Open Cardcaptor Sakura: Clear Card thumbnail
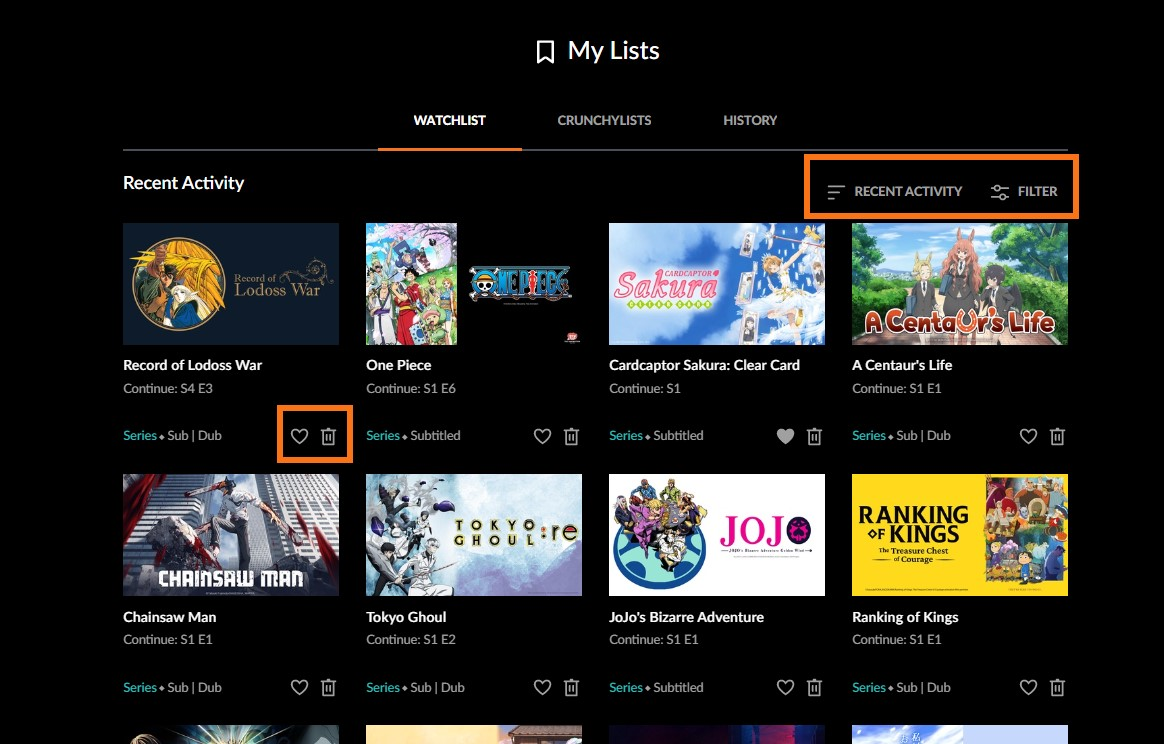 click(716, 284)
